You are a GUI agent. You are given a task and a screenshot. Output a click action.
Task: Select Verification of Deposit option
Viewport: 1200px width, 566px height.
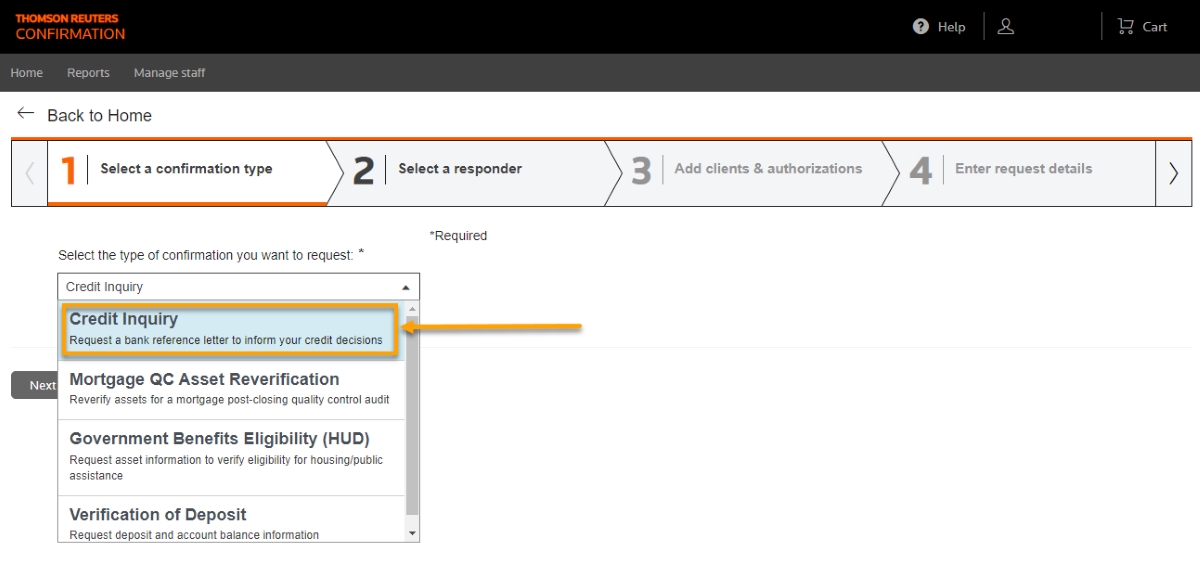(x=231, y=523)
